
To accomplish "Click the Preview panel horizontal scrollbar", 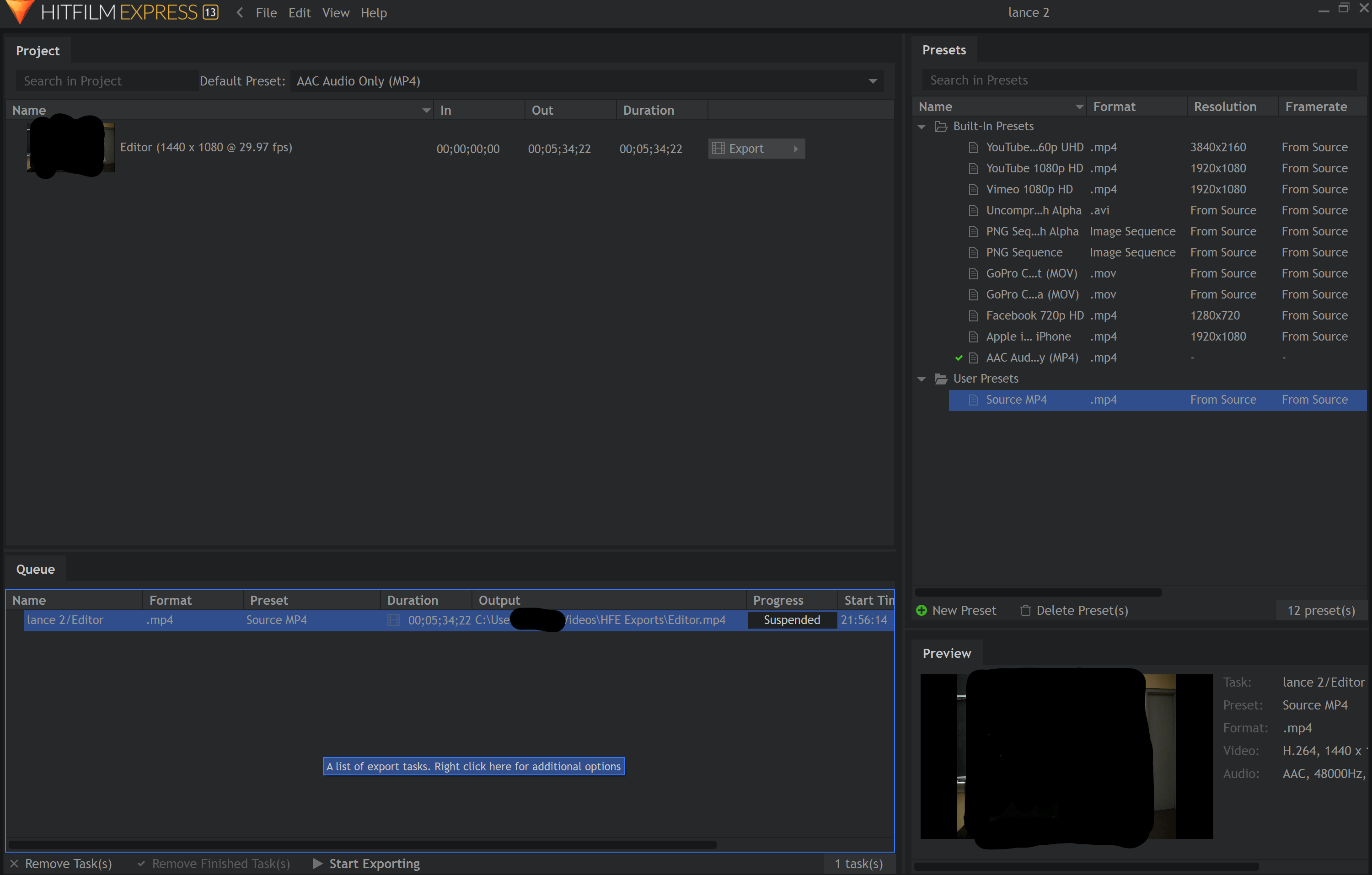I will point(1086,866).
